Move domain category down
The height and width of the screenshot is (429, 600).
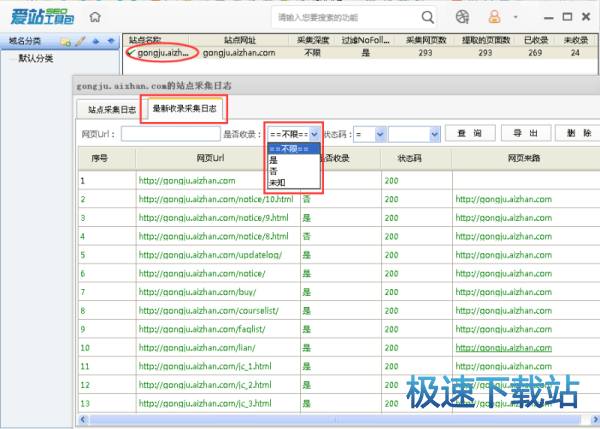point(111,41)
